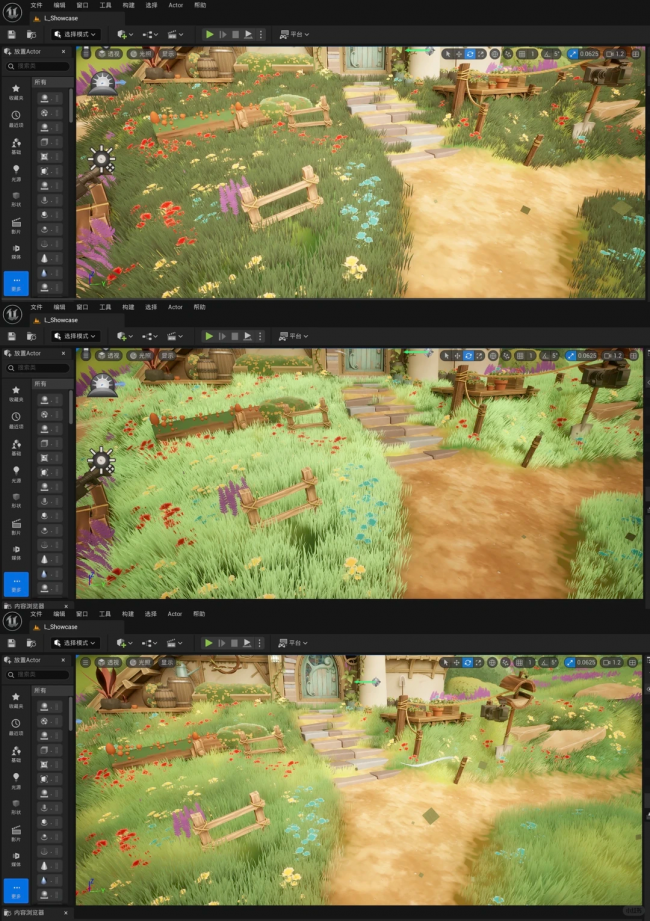The width and height of the screenshot is (650, 921).
Task: Activate the rotate tool in top viewport toolbar
Action: click(x=471, y=54)
